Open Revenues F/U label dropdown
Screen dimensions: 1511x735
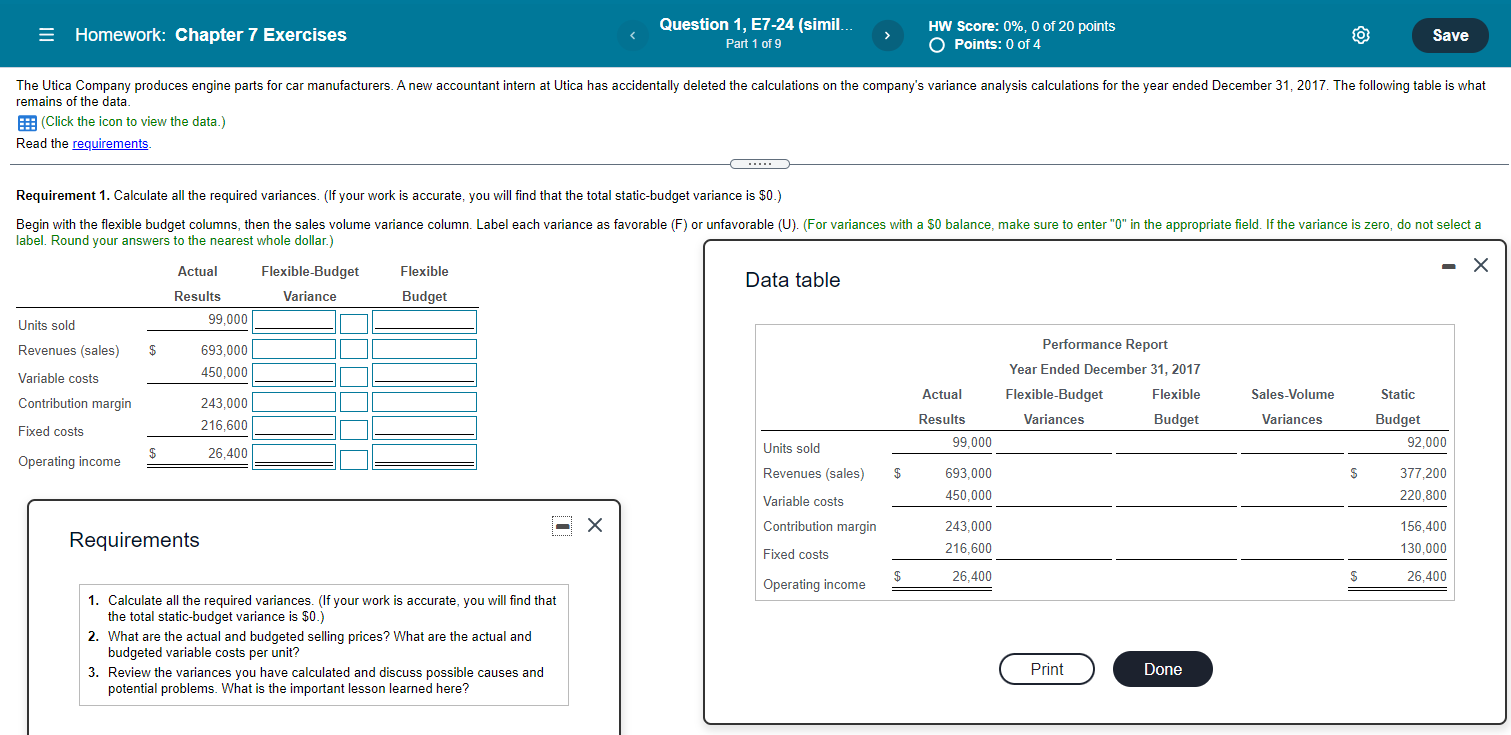[x=354, y=349]
